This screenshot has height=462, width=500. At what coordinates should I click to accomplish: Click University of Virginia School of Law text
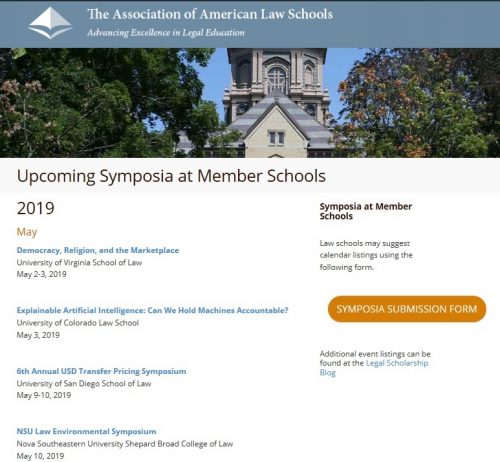(x=79, y=263)
